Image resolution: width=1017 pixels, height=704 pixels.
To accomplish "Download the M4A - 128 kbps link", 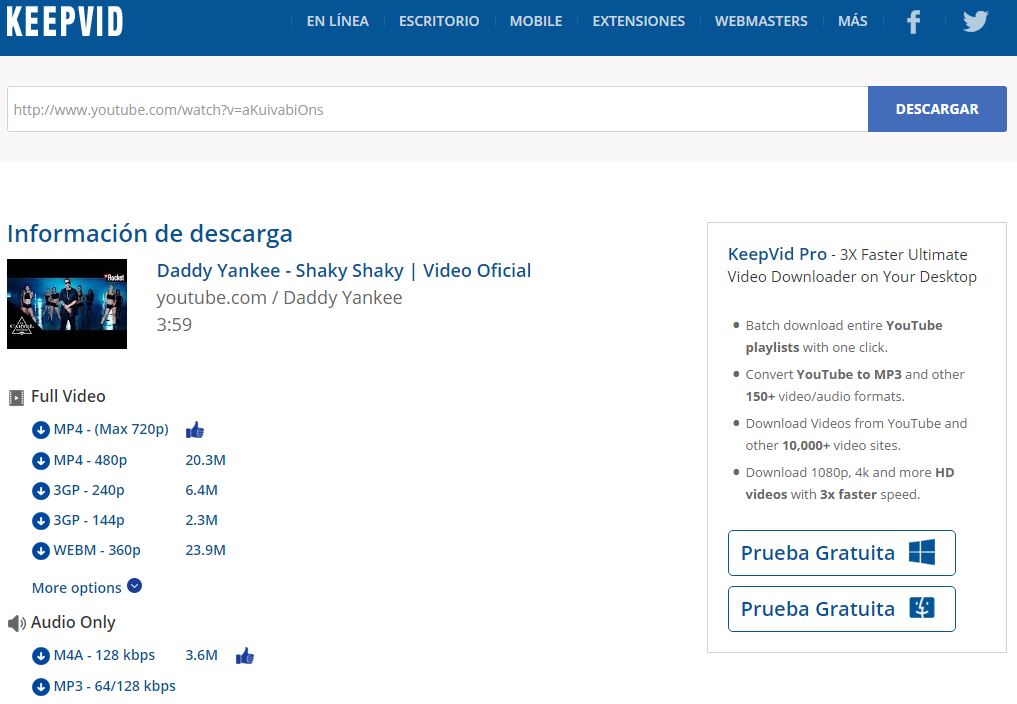I will 104,655.
